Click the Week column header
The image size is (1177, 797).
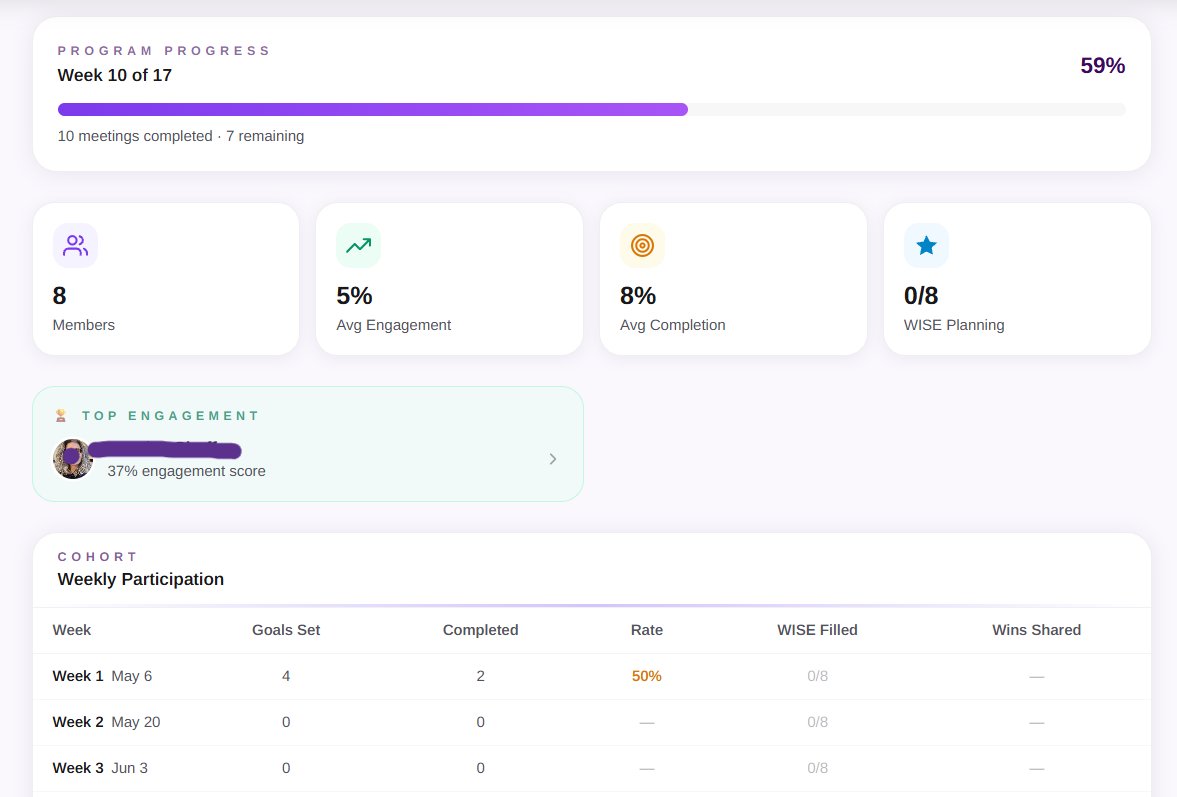tap(71, 630)
